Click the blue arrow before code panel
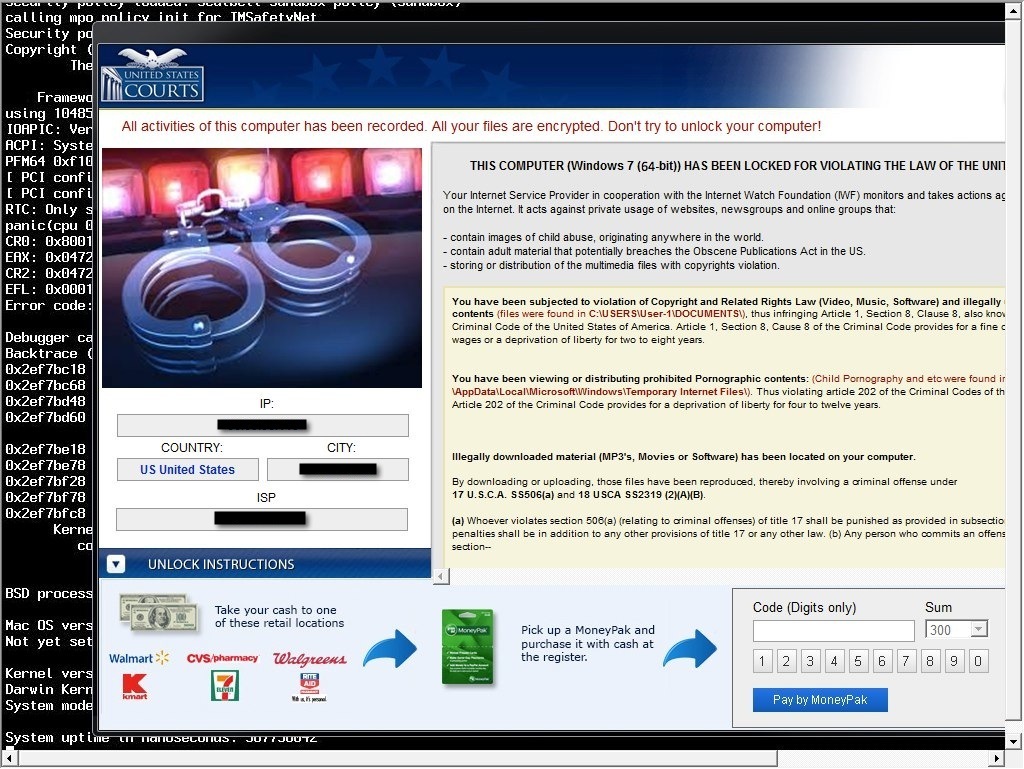The image size is (1024, 769). (x=690, y=648)
